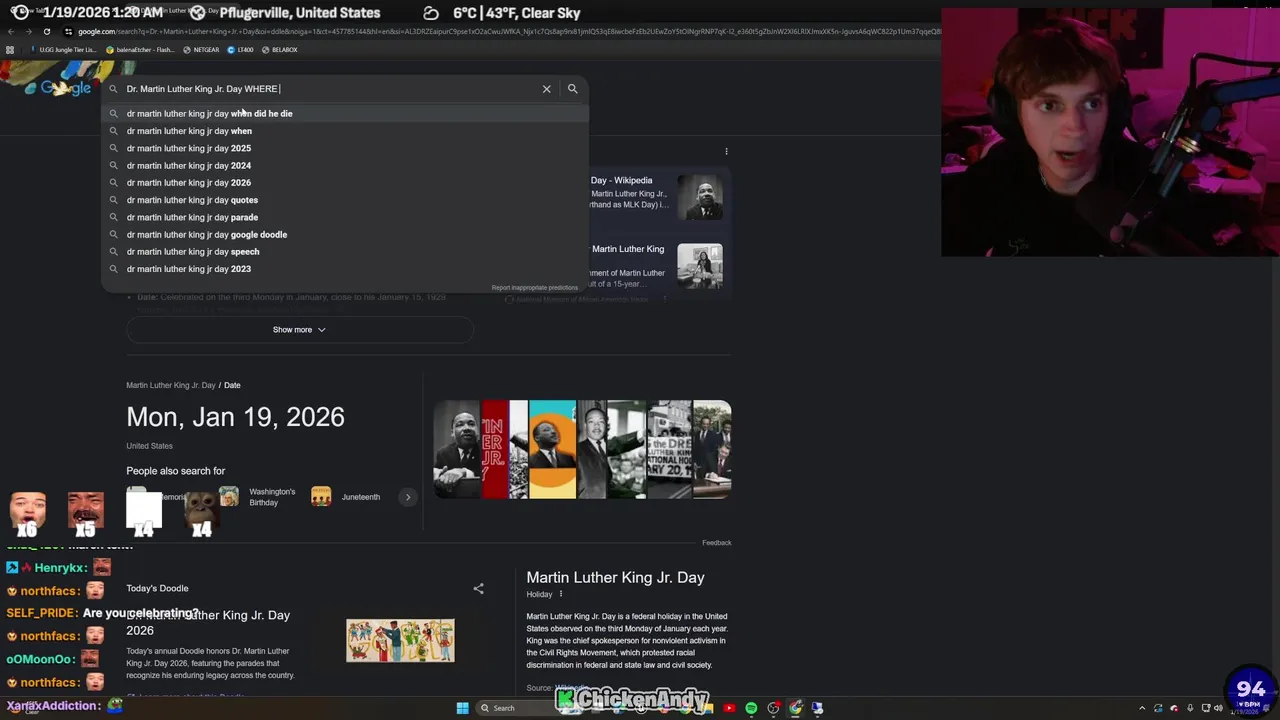Image resolution: width=1280 pixels, height=720 pixels.
Task: Open the balenaEtcher bookmark
Action: click(x=139, y=49)
